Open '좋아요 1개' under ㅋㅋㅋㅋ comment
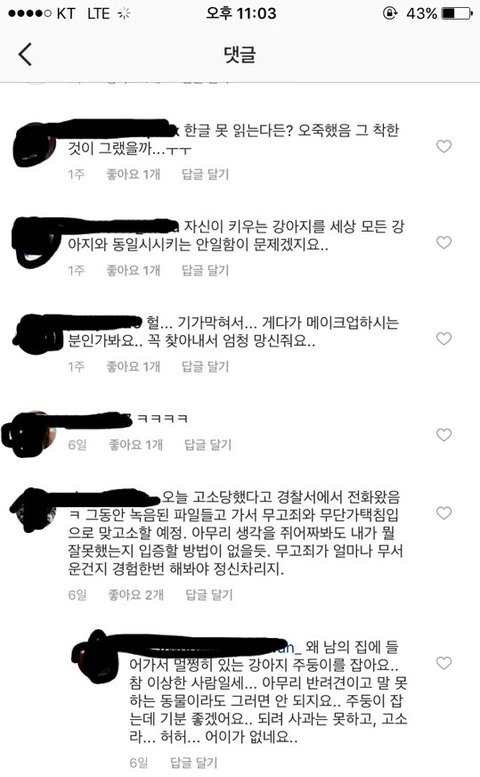This screenshot has height=777, width=480. 135,445
